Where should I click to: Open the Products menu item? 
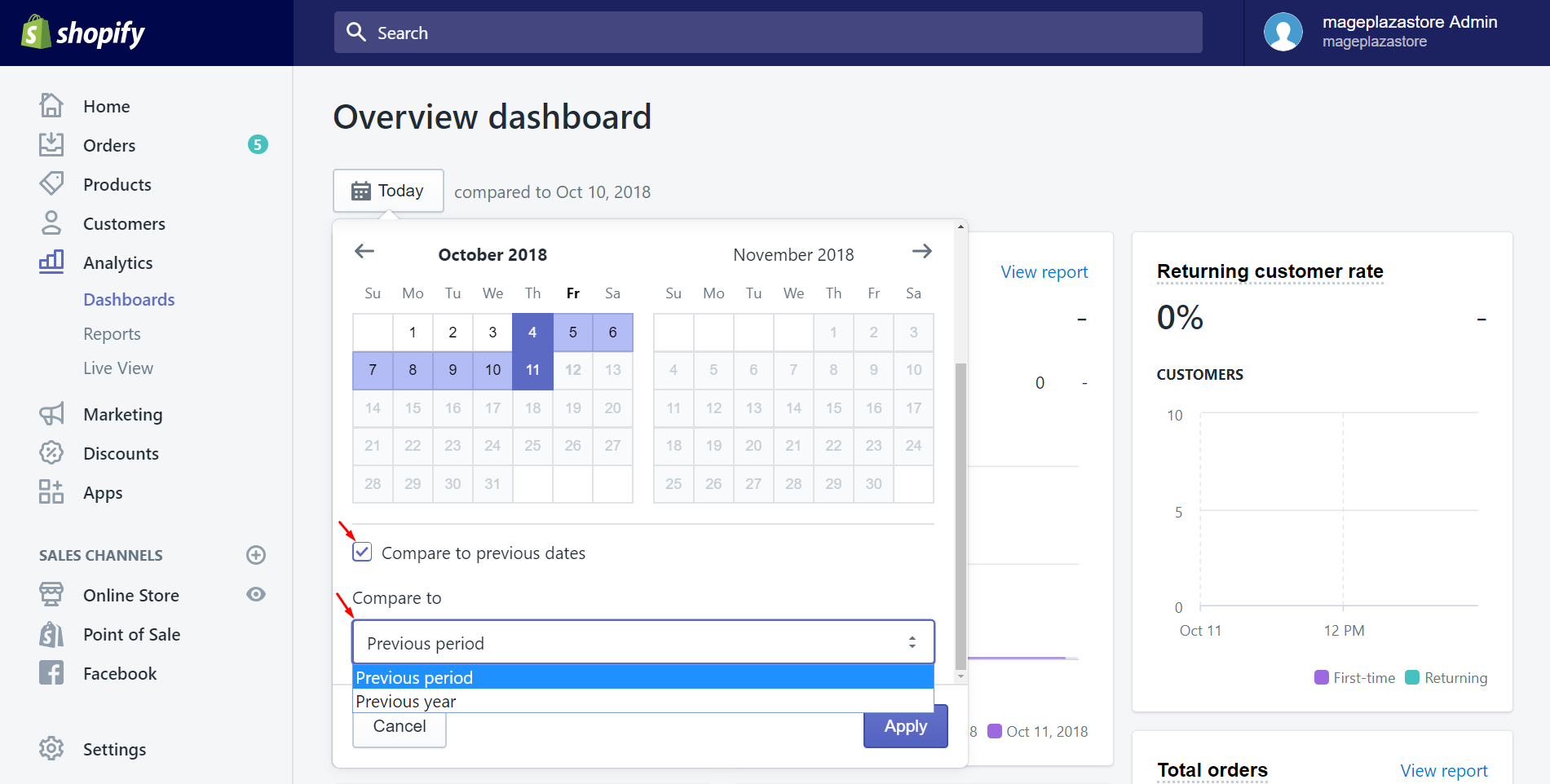(x=117, y=184)
